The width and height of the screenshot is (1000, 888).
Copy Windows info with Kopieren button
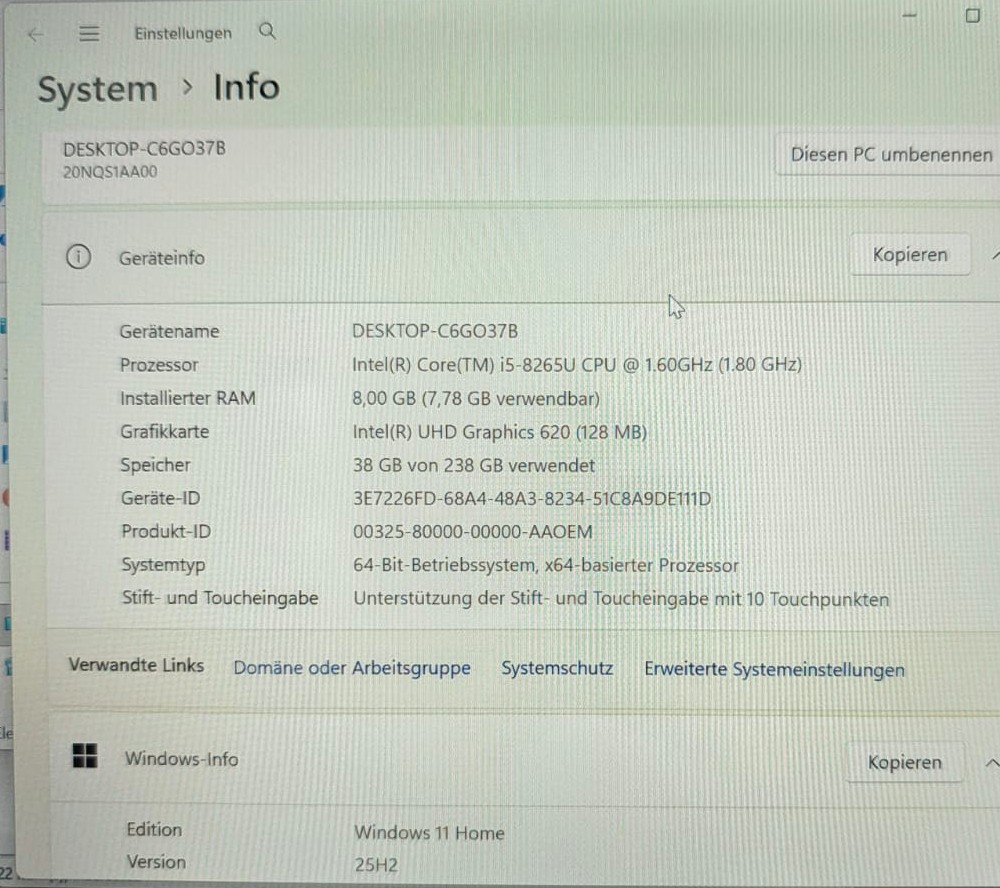[x=904, y=762]
